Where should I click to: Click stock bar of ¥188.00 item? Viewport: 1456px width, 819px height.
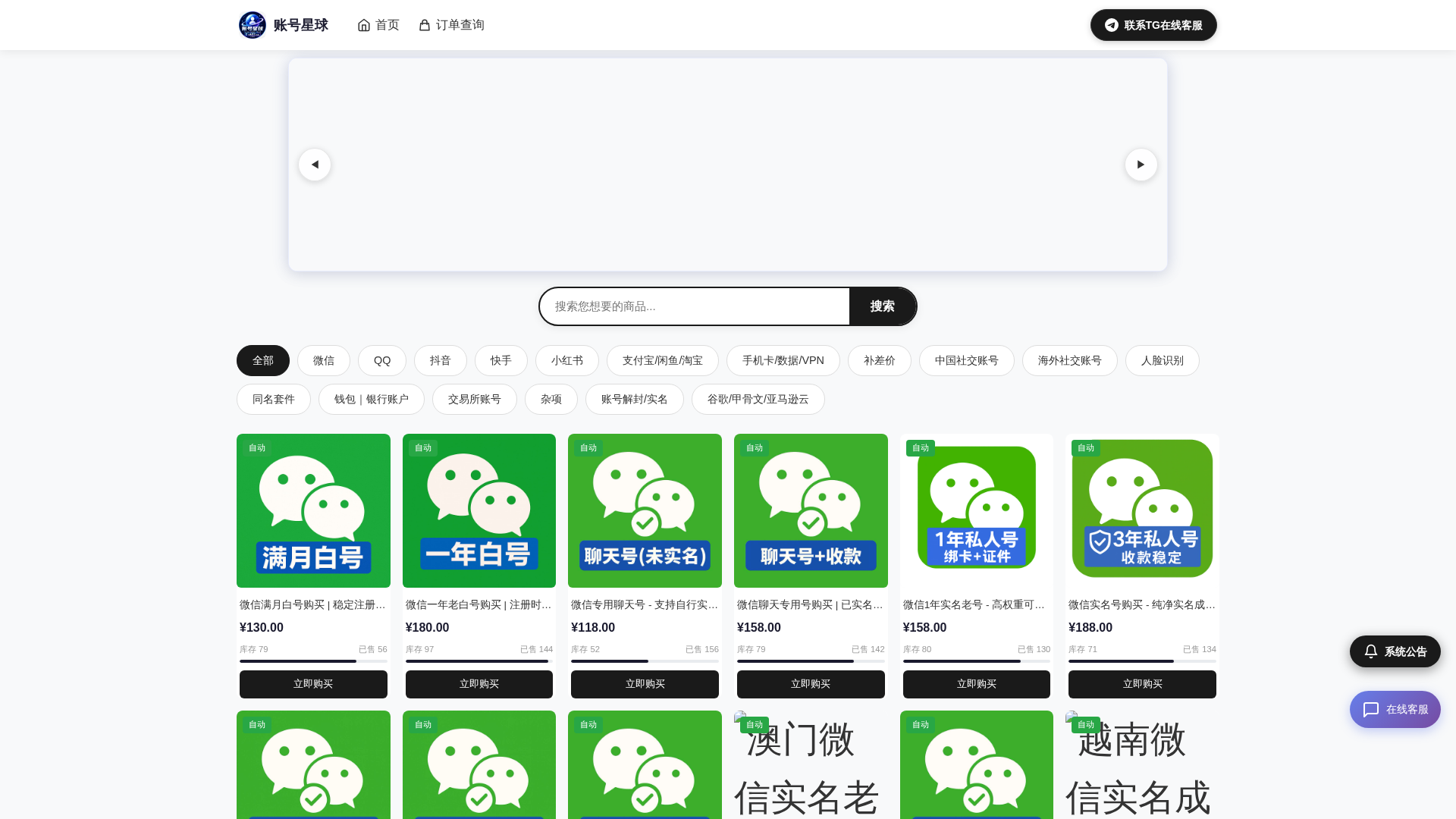point(1142,661)
